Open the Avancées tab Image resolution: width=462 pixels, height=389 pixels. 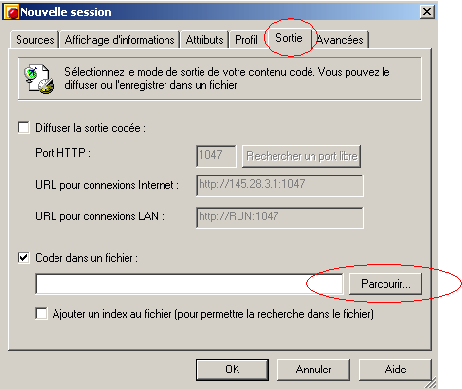340,40
